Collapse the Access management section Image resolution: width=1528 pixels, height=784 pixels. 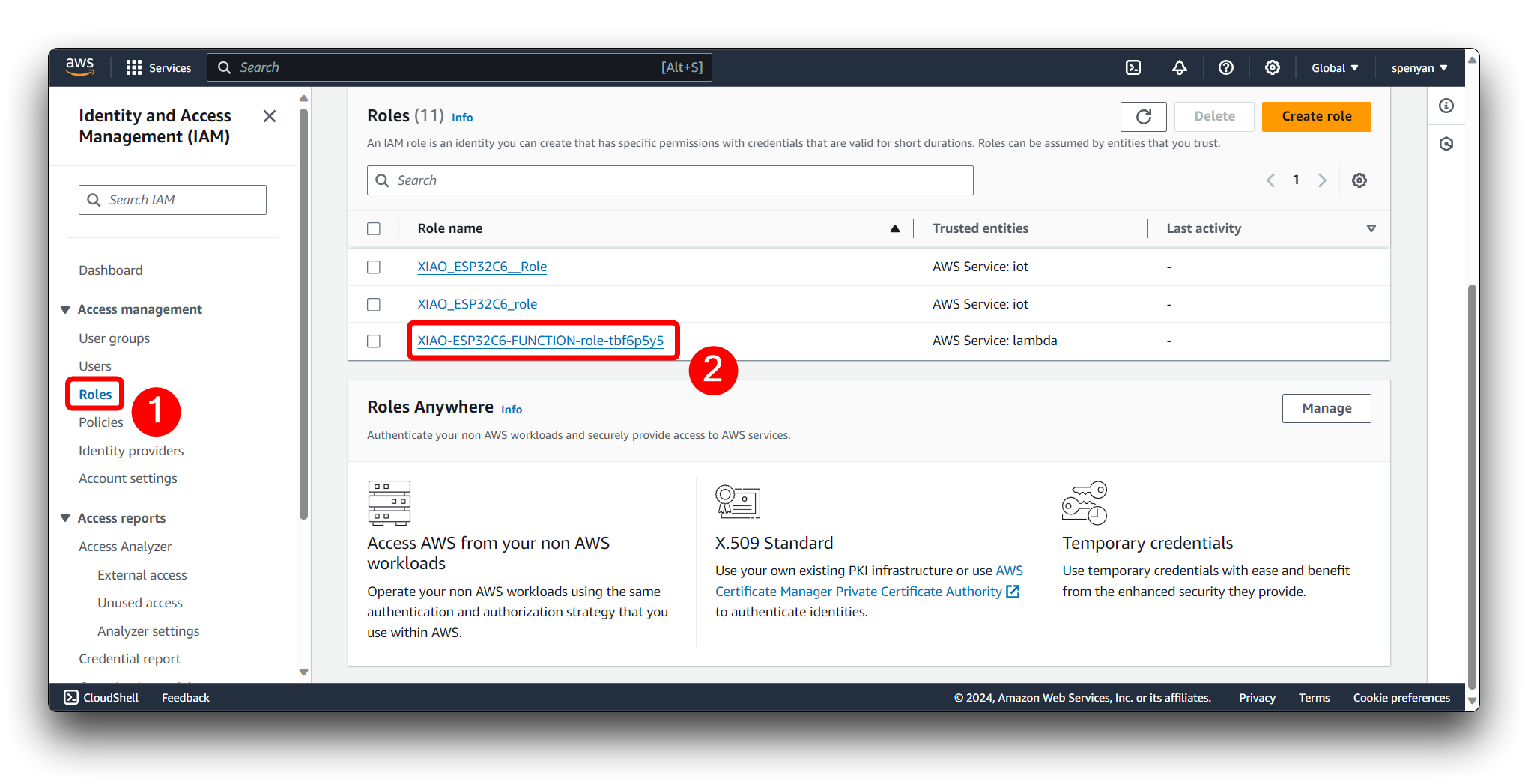pos(65,309)
